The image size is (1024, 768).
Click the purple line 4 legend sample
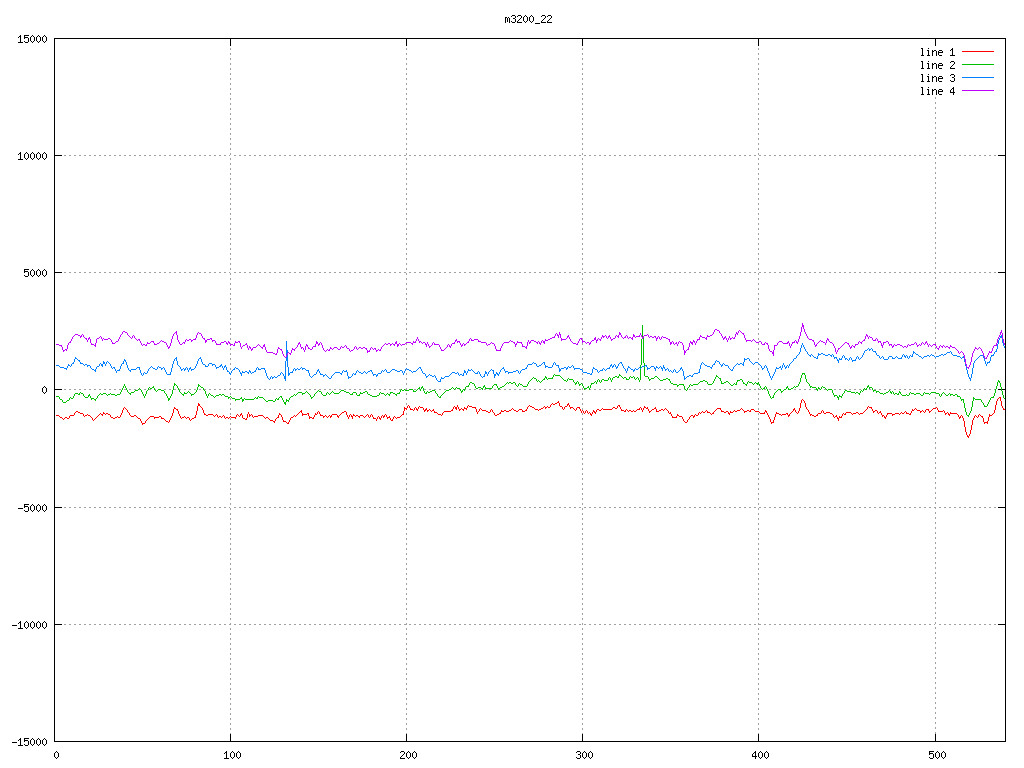978,91
